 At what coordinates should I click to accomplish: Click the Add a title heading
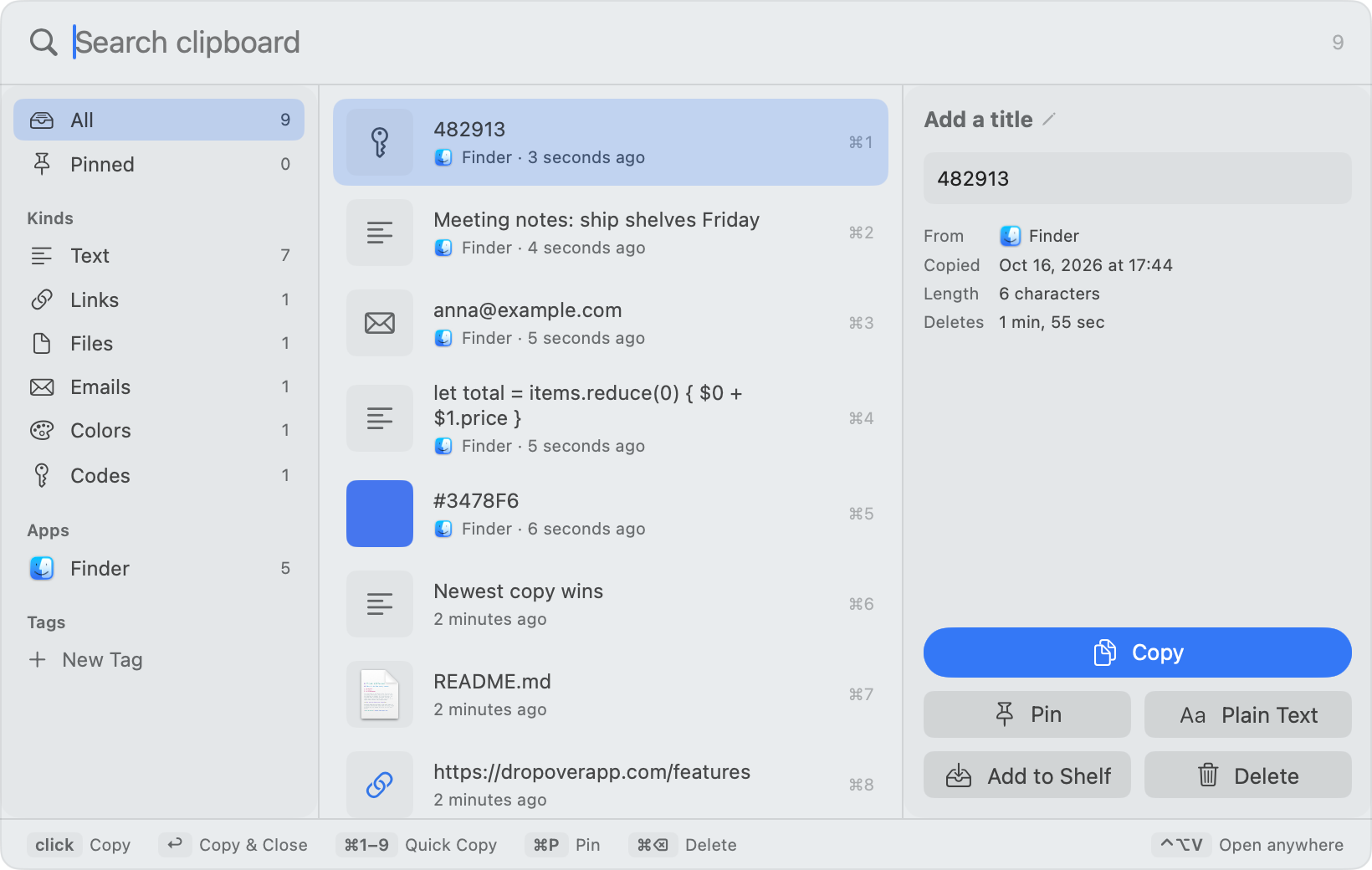click(x=978, y=120)
